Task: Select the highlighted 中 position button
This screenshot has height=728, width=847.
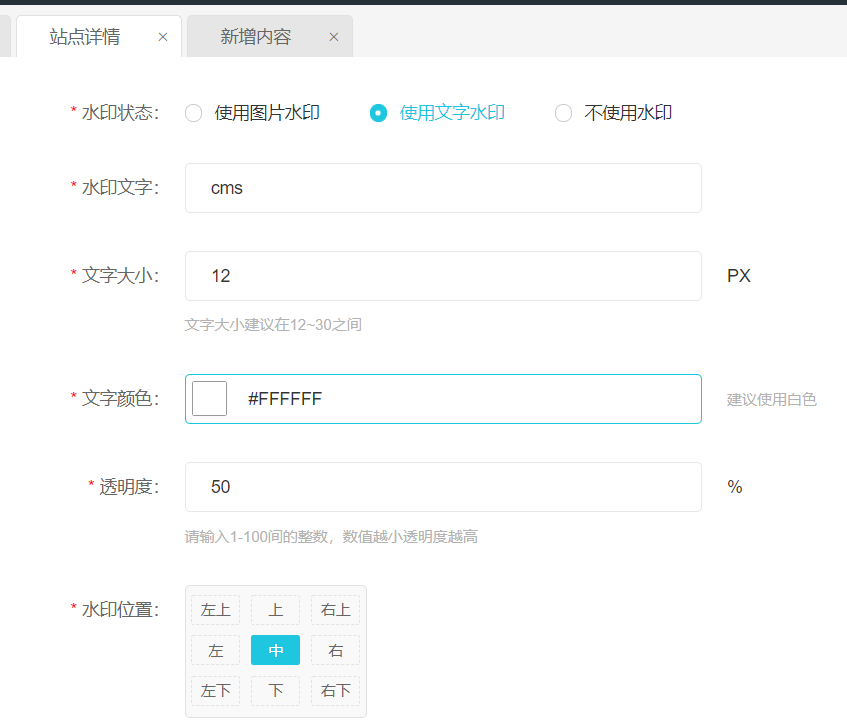Action: [275, 651]
